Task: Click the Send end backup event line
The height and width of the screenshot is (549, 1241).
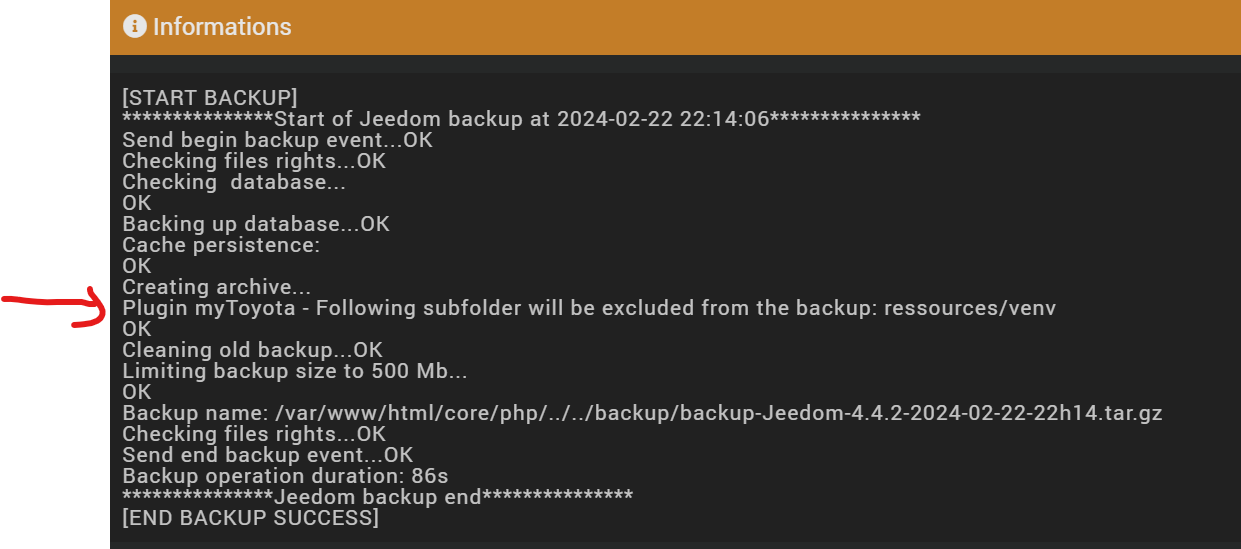Action: (x=267, y=455)
